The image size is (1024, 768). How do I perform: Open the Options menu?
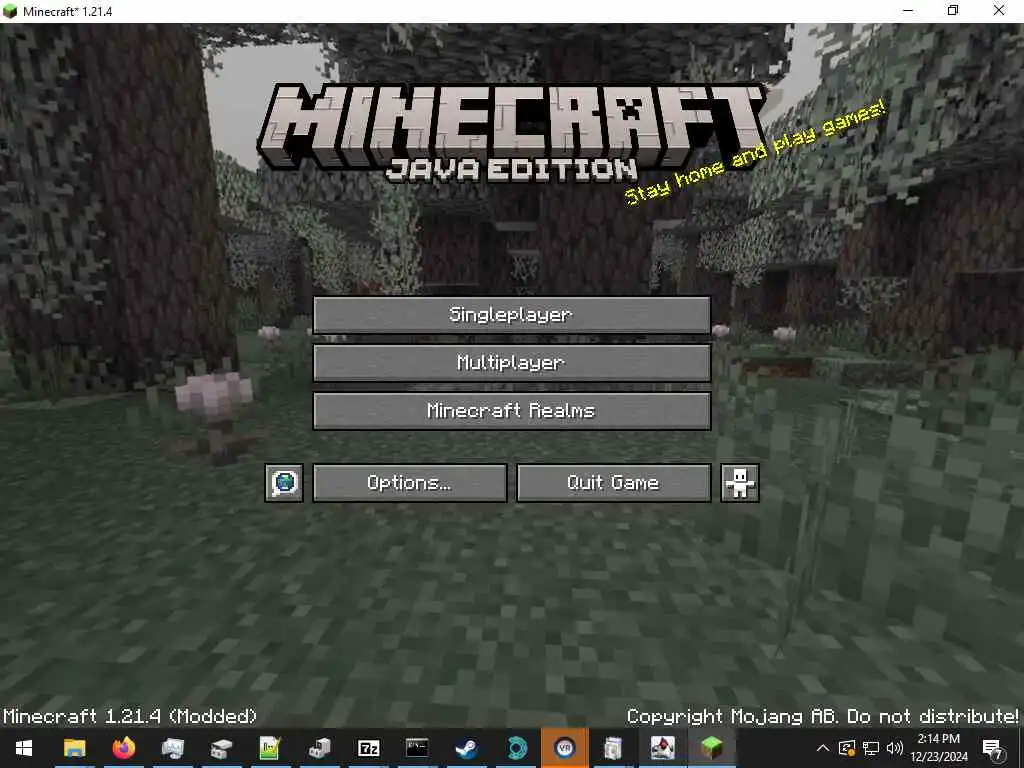click(x=409, y=483)
